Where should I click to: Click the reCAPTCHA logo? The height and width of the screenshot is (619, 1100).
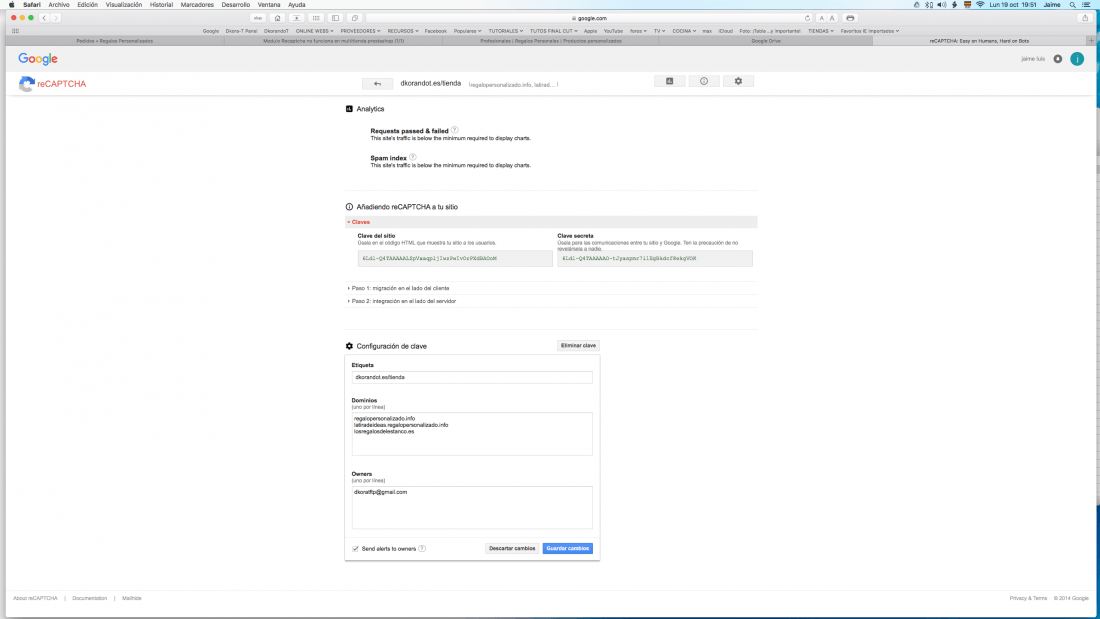[x=53, y=84]
